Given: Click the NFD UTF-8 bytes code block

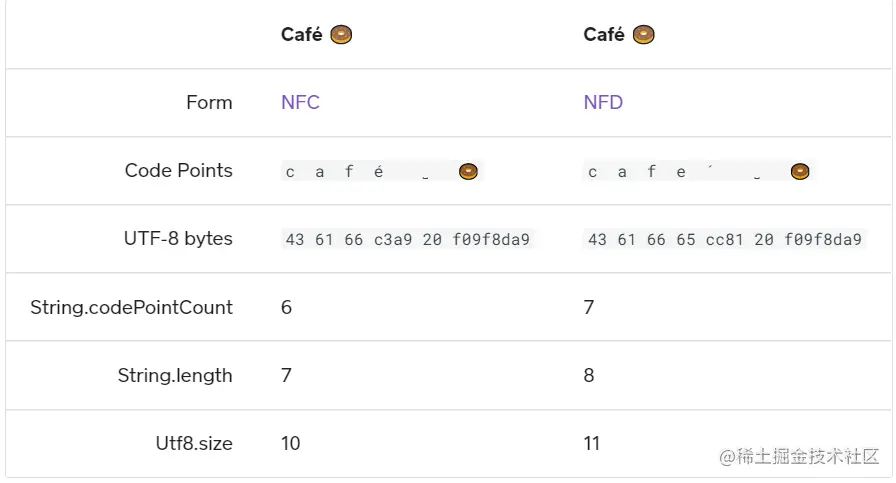Looking at the screenshot, I should (x=725, y=239).
